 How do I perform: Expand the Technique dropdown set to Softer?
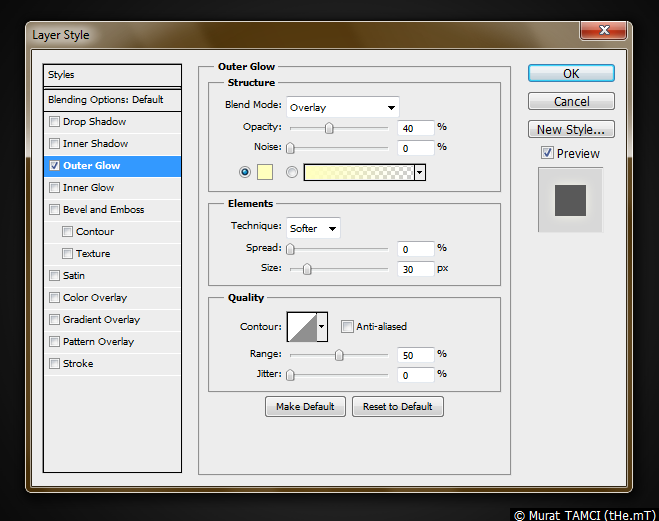313,228
